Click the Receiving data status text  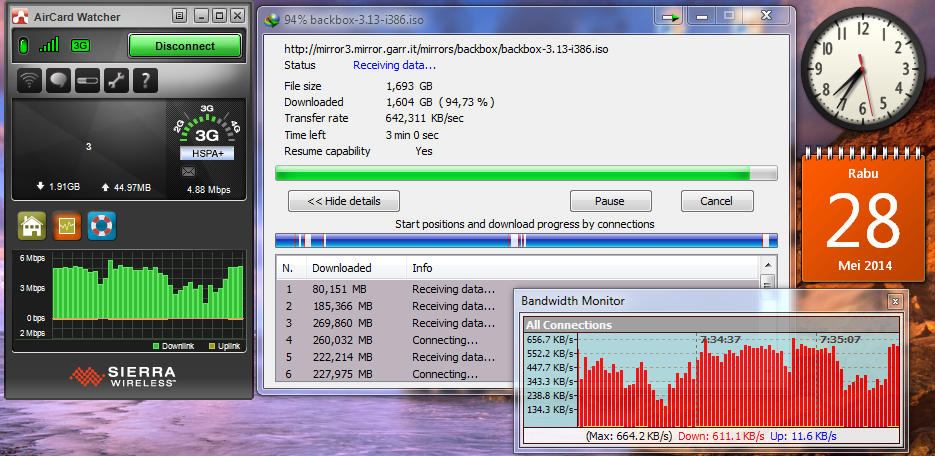coord(394,65)
